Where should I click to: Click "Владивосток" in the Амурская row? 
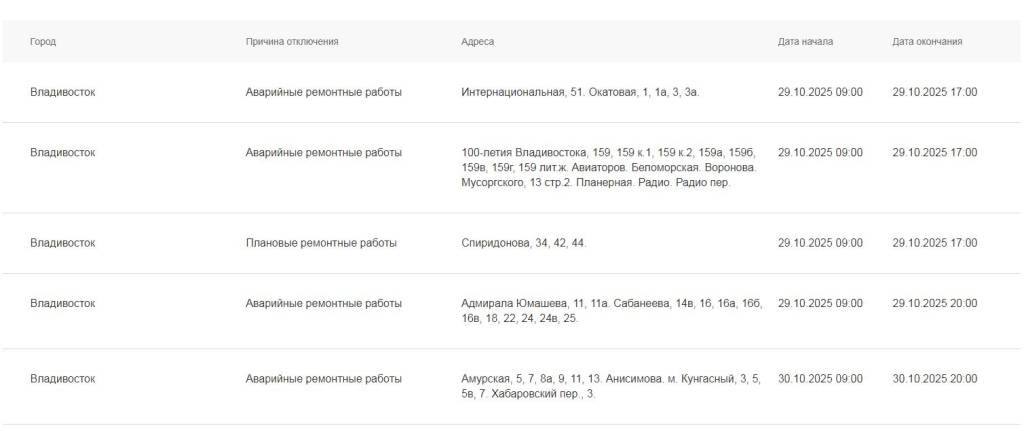(x=63, y=379)
